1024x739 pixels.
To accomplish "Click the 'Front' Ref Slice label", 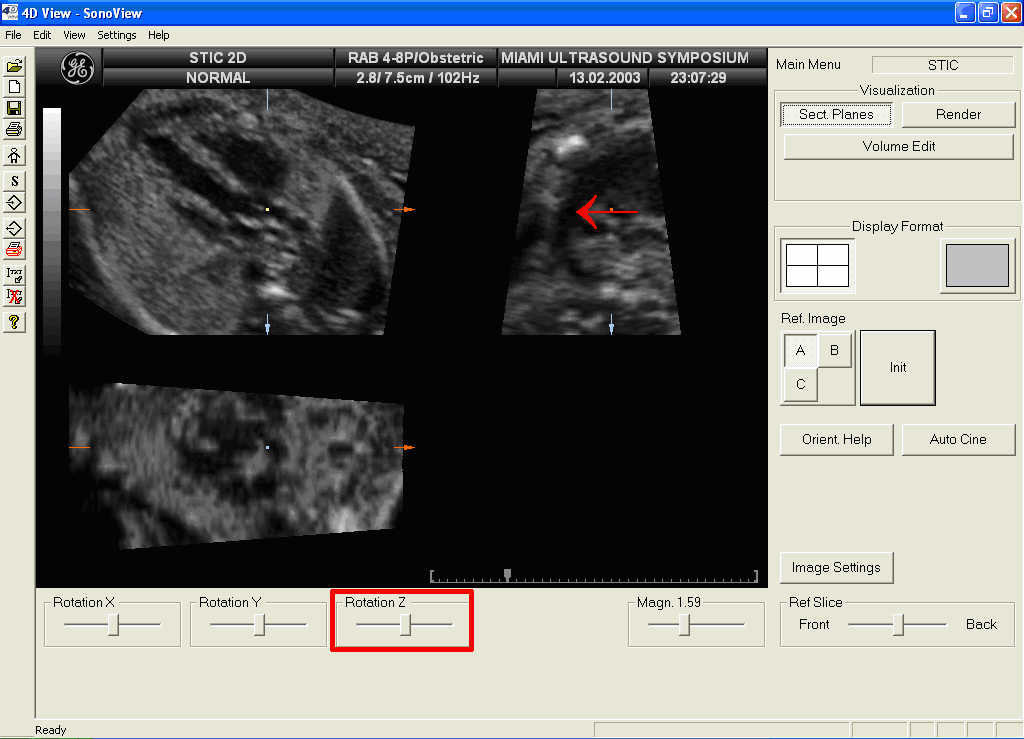I will [814, 625].
